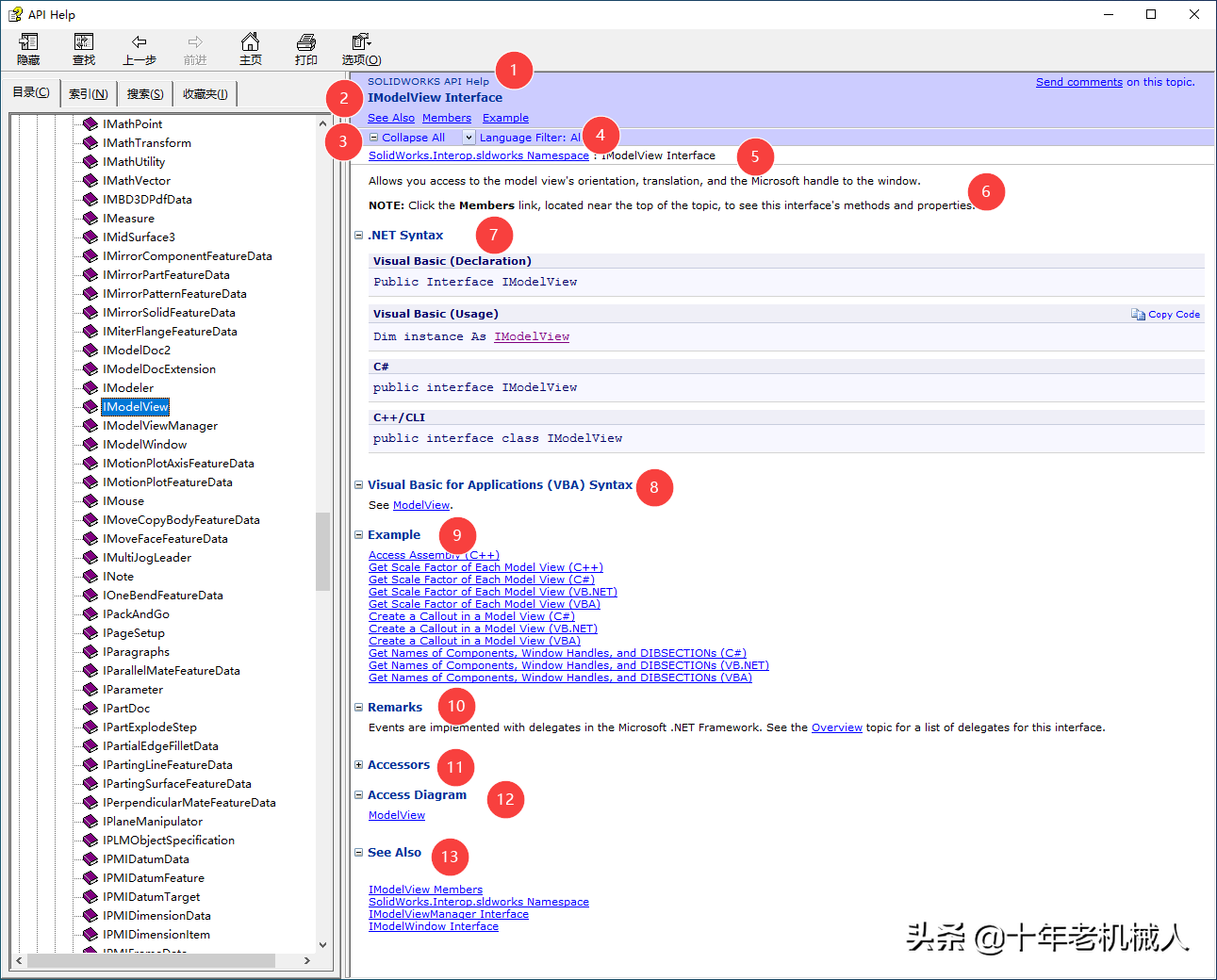
Task: Click the Find (查找) toolbar icon
Action: (84, 42)
